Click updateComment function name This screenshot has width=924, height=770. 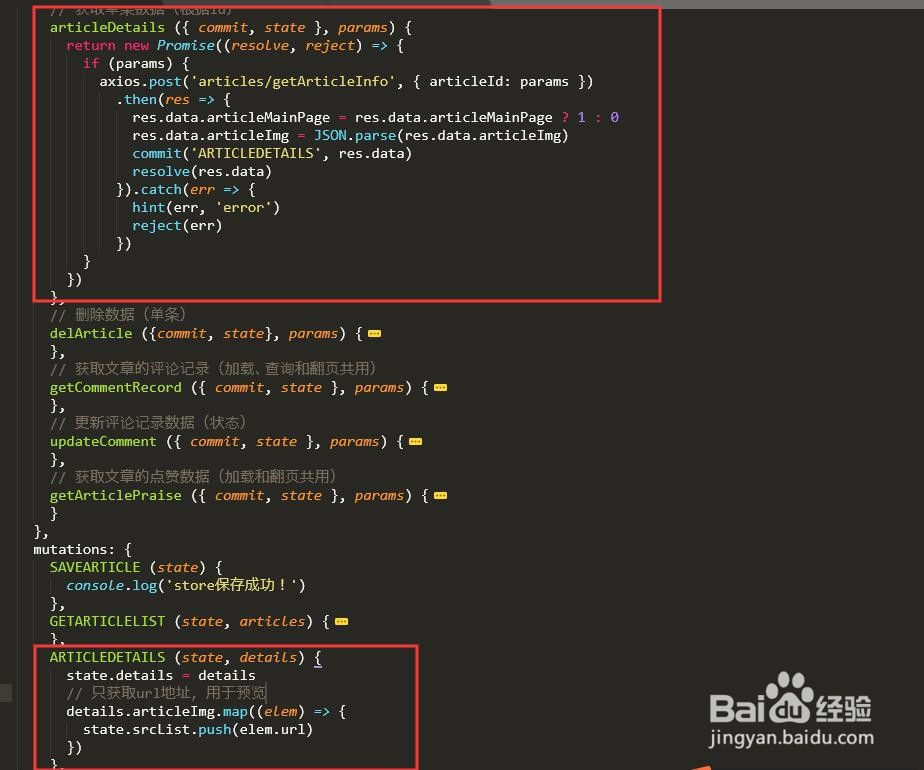click(x=103, y=442)
